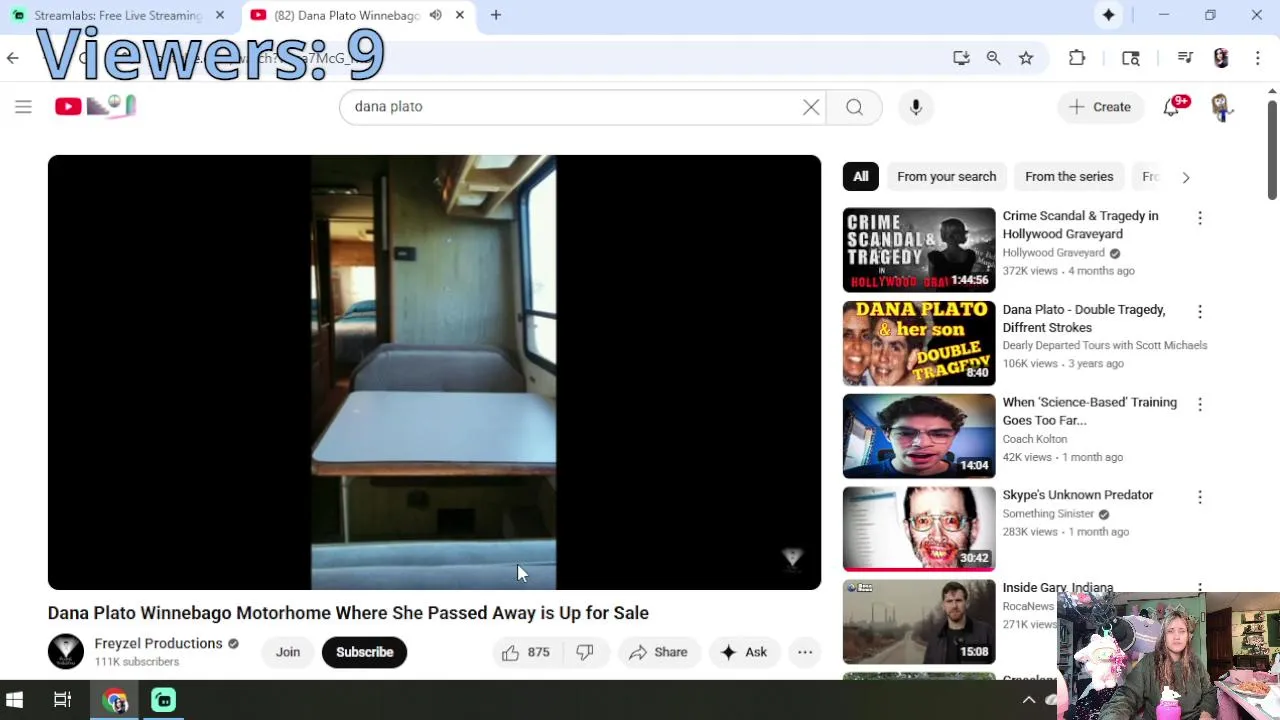
Task: Open the Crime Scandal & Tragedy thumbnail
Action: click(x=919, y=250)
